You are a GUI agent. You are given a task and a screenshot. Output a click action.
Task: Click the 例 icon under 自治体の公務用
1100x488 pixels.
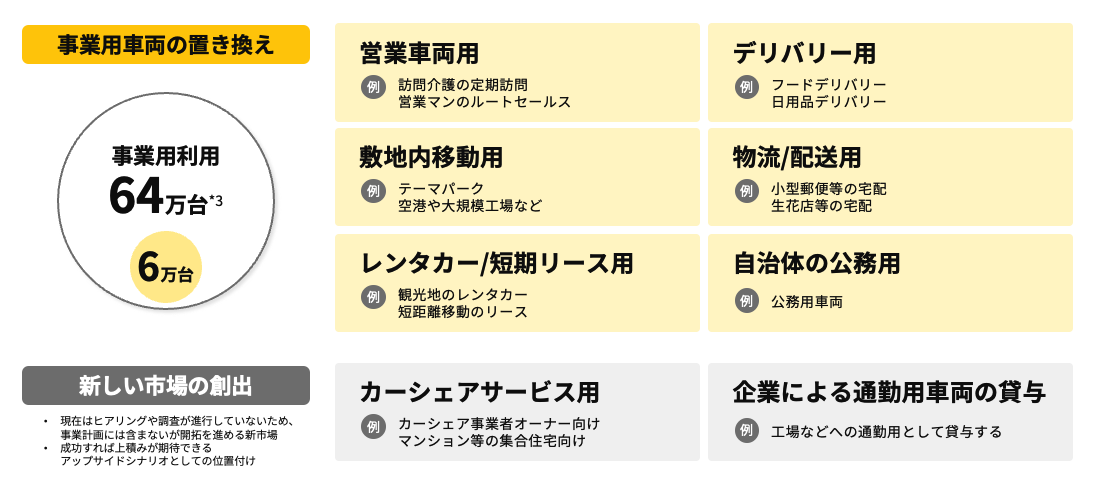746,301
